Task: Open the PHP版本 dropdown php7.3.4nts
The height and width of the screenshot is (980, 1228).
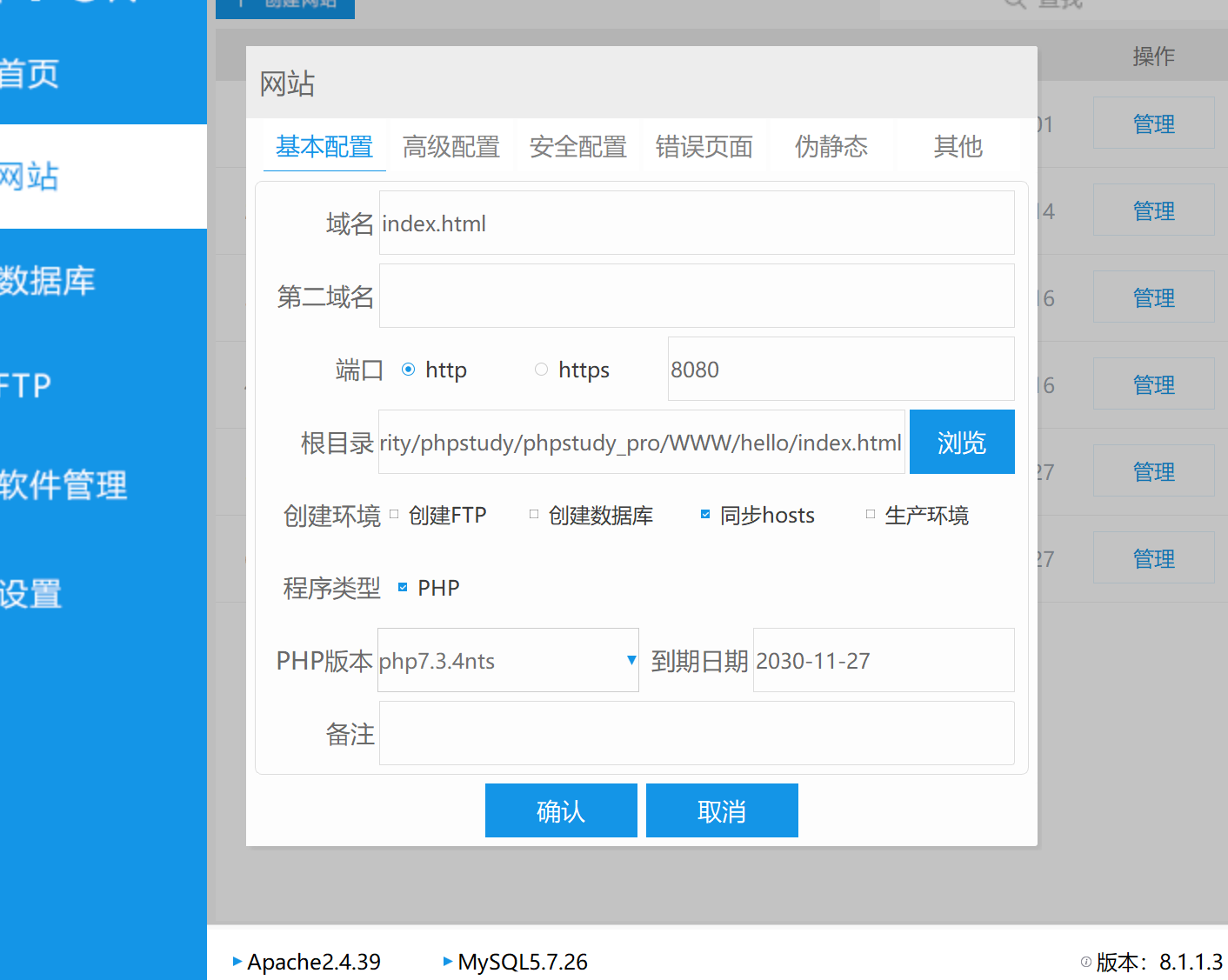Action: pyautogui.click(x=508, y=660)
